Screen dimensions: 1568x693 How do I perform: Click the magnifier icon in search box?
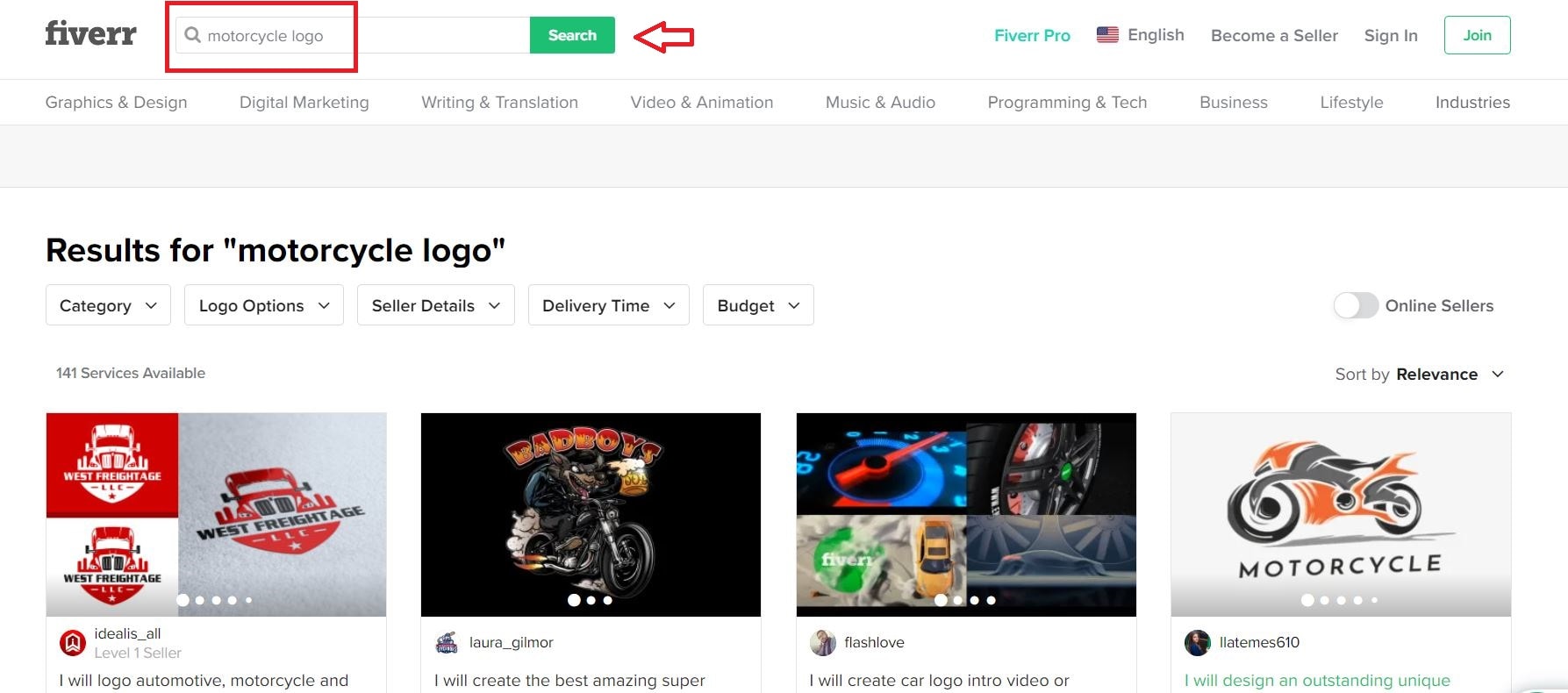tap(192, 35)
